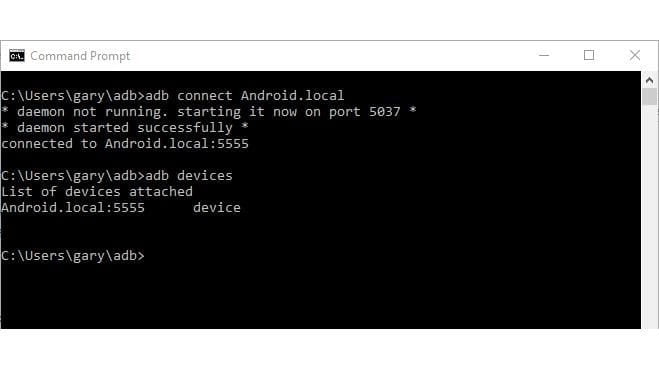This screenshot has width=659, height=369.
Task: Click the vertical scrollbar thumb
Action: (649, 97)
